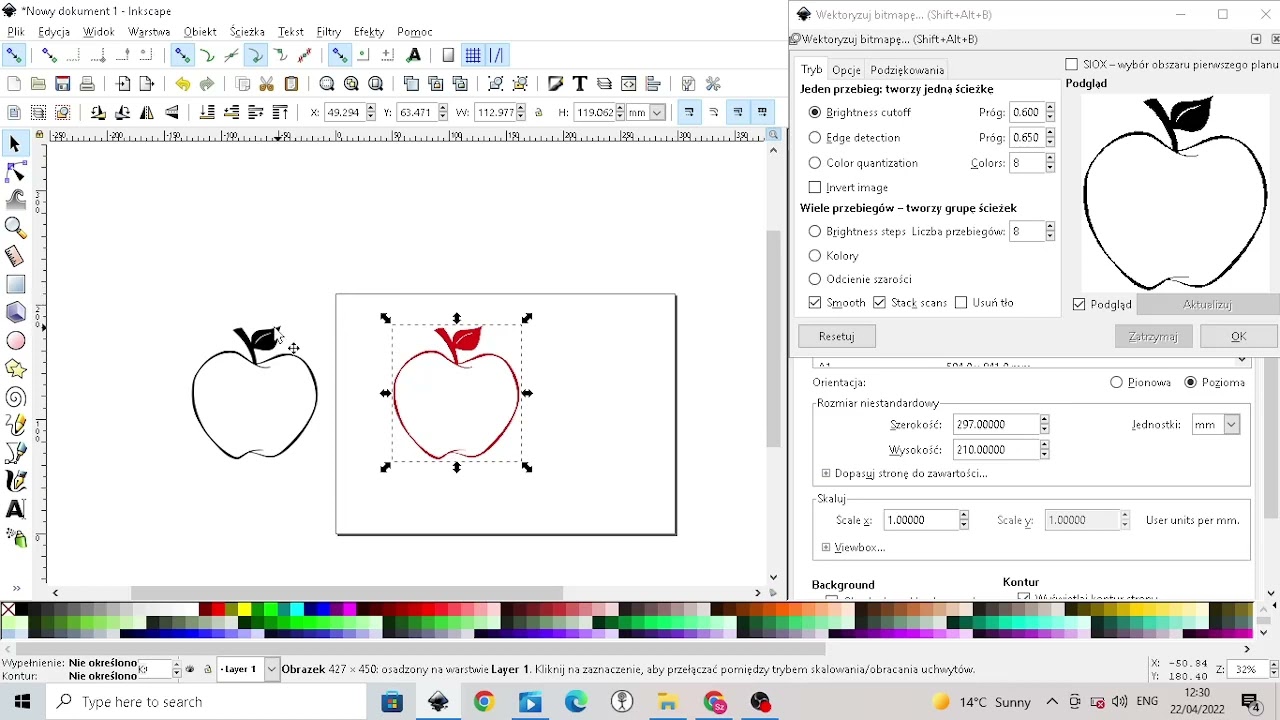
Task: Adjust Scale x spinner arrows
Action: [x=964, y=520]
